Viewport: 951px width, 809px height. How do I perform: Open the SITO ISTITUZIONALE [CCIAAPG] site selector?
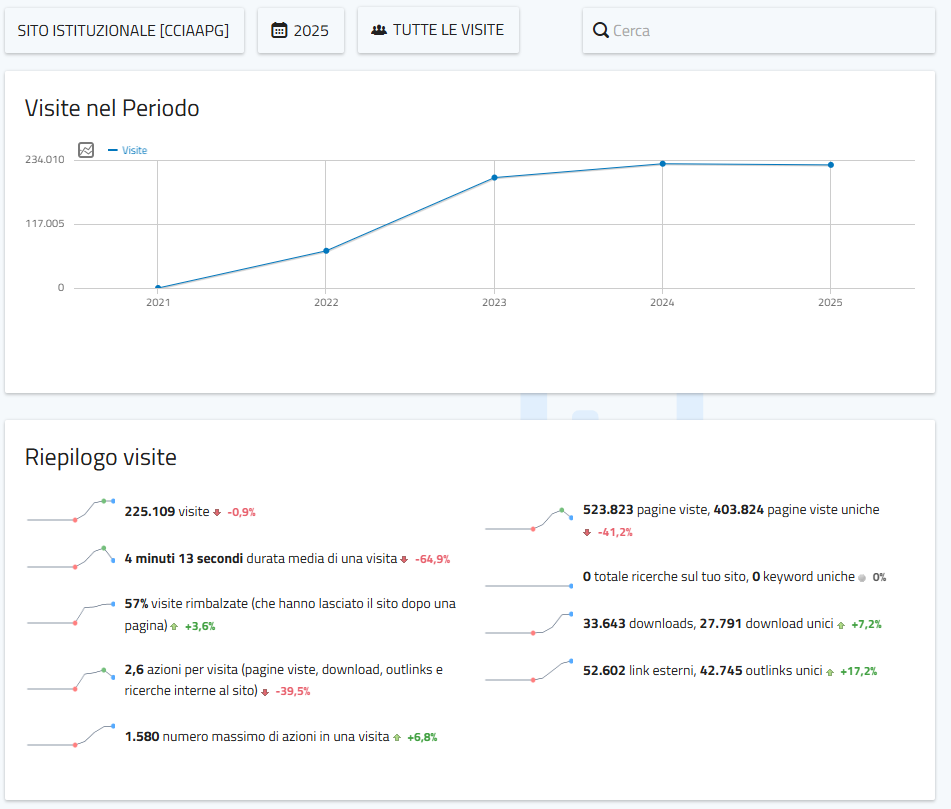tap(124, 31)
